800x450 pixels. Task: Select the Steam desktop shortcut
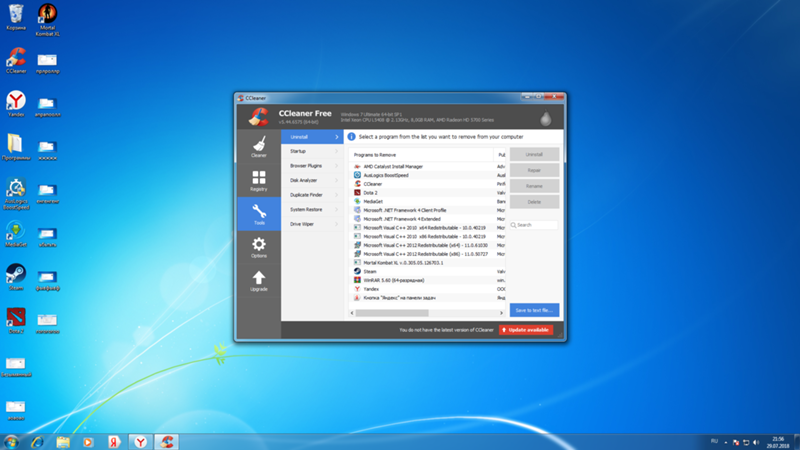pyautogui.click(x=16, y=277)
